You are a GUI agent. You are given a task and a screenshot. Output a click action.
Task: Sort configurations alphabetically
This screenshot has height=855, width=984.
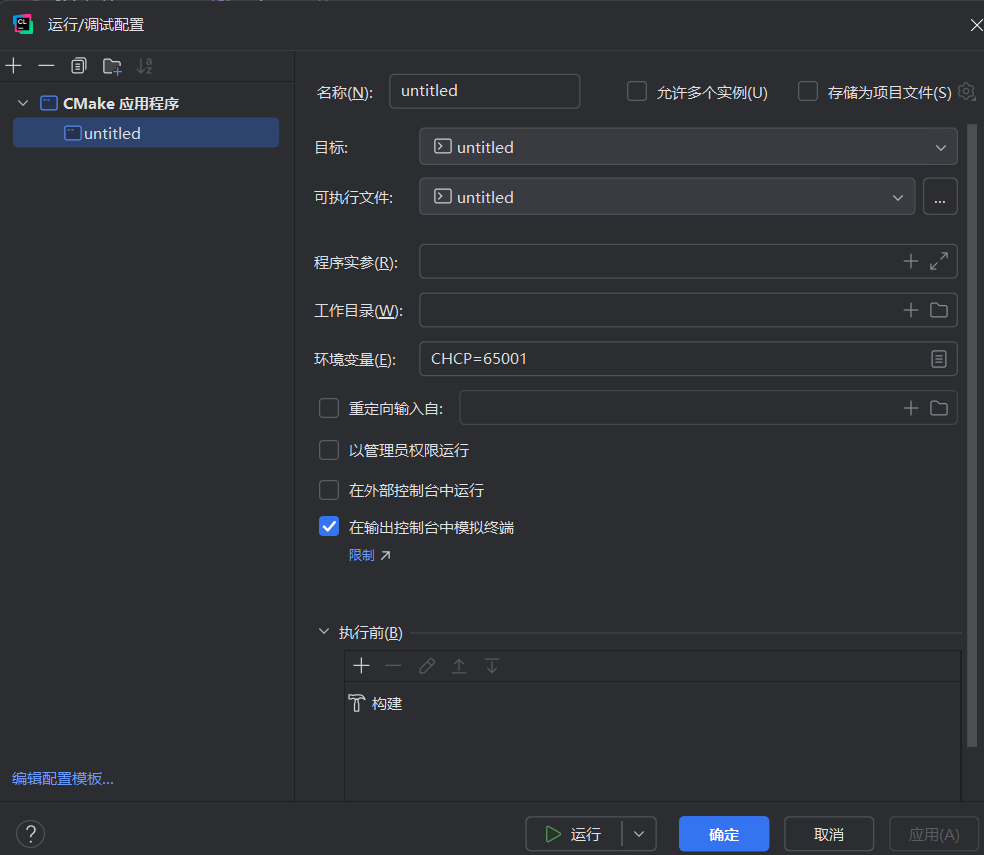tap(143, 65)
